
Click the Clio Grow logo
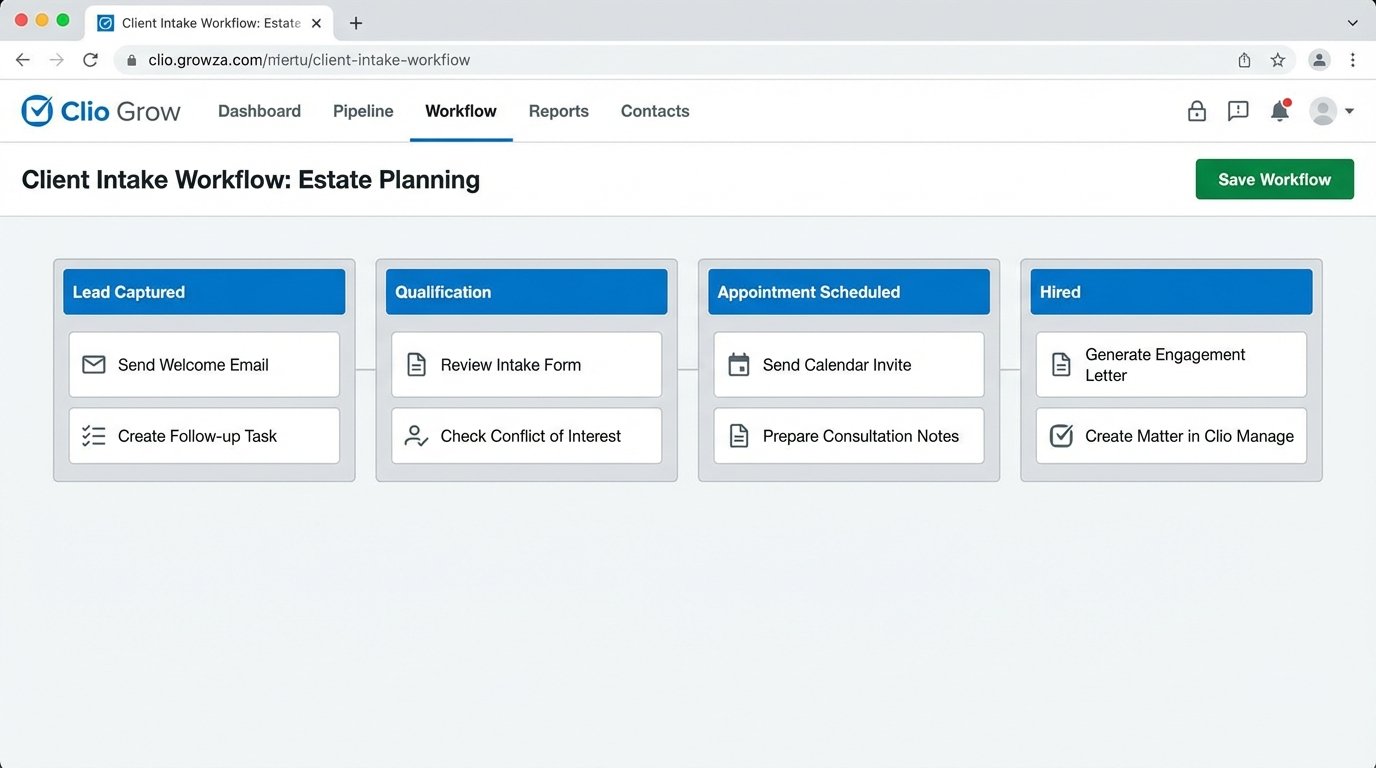point(101,110)
